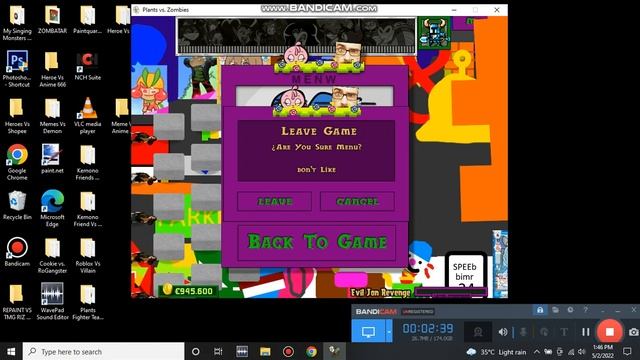640x360 pixels.
Task: Open the Paintquar desktop folder
Action: point(87,20)
